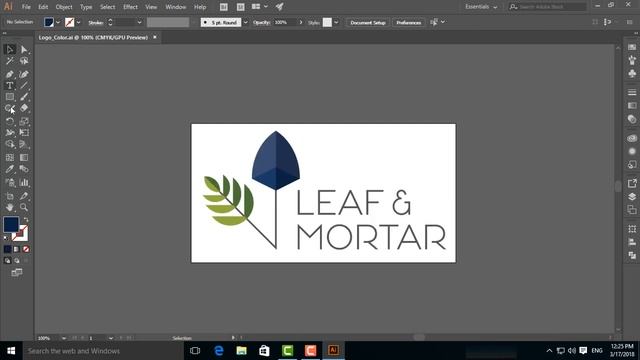The image size is (640, 360).
Task: Open the Edit menu
Action: click(43, 7)
